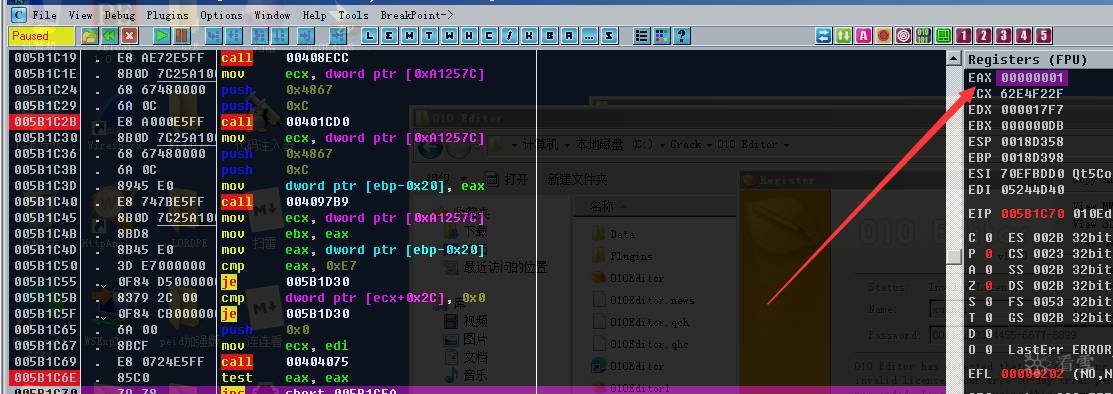Click the green up-down arrows icon
This screenshot has height=394, width=1113.
[x=843, y=35]
